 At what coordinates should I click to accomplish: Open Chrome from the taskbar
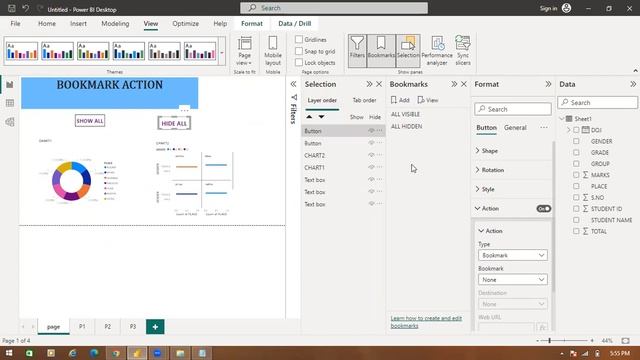116,353
